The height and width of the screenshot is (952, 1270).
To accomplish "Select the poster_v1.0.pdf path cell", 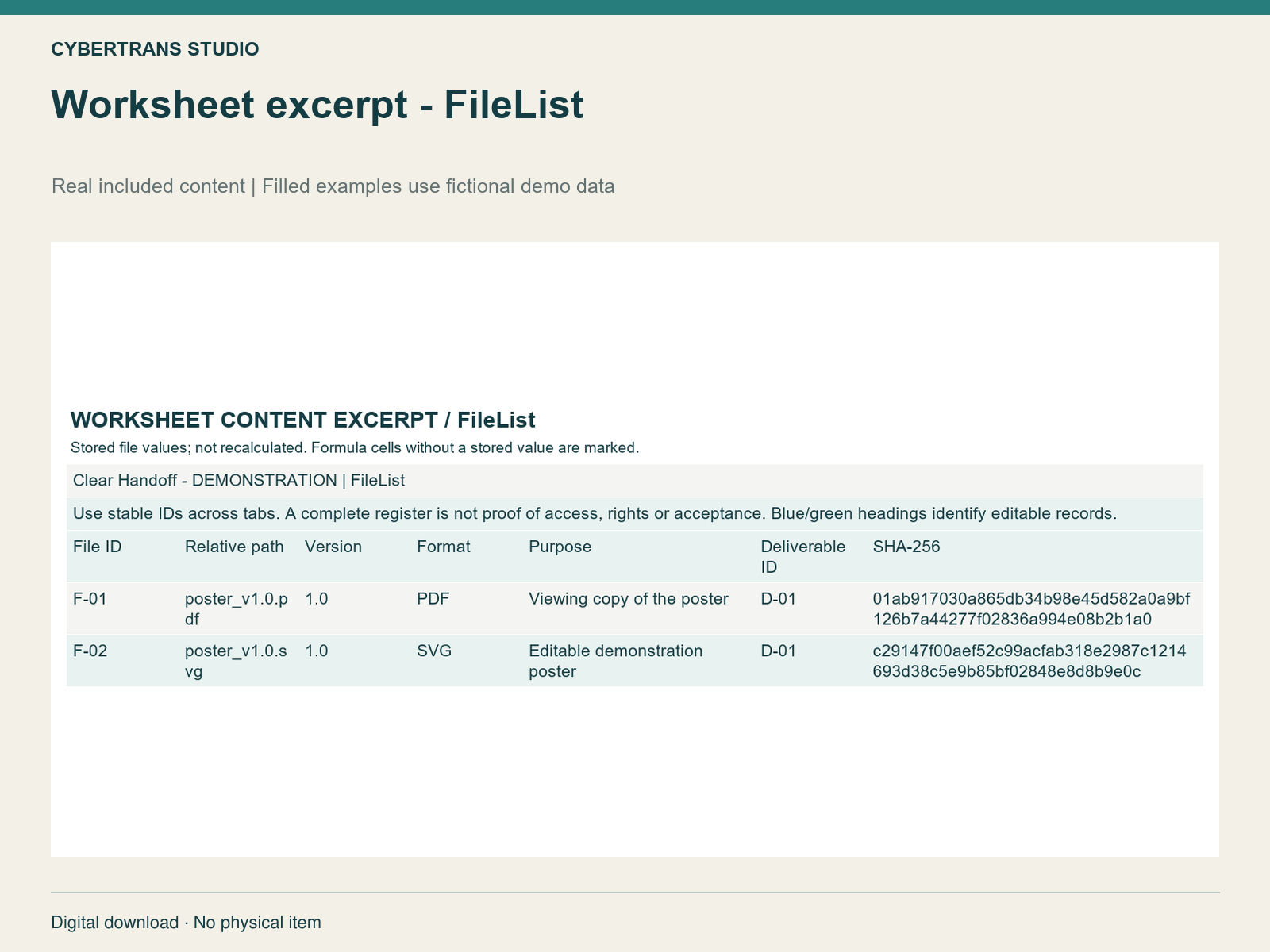I will point(237,609).
